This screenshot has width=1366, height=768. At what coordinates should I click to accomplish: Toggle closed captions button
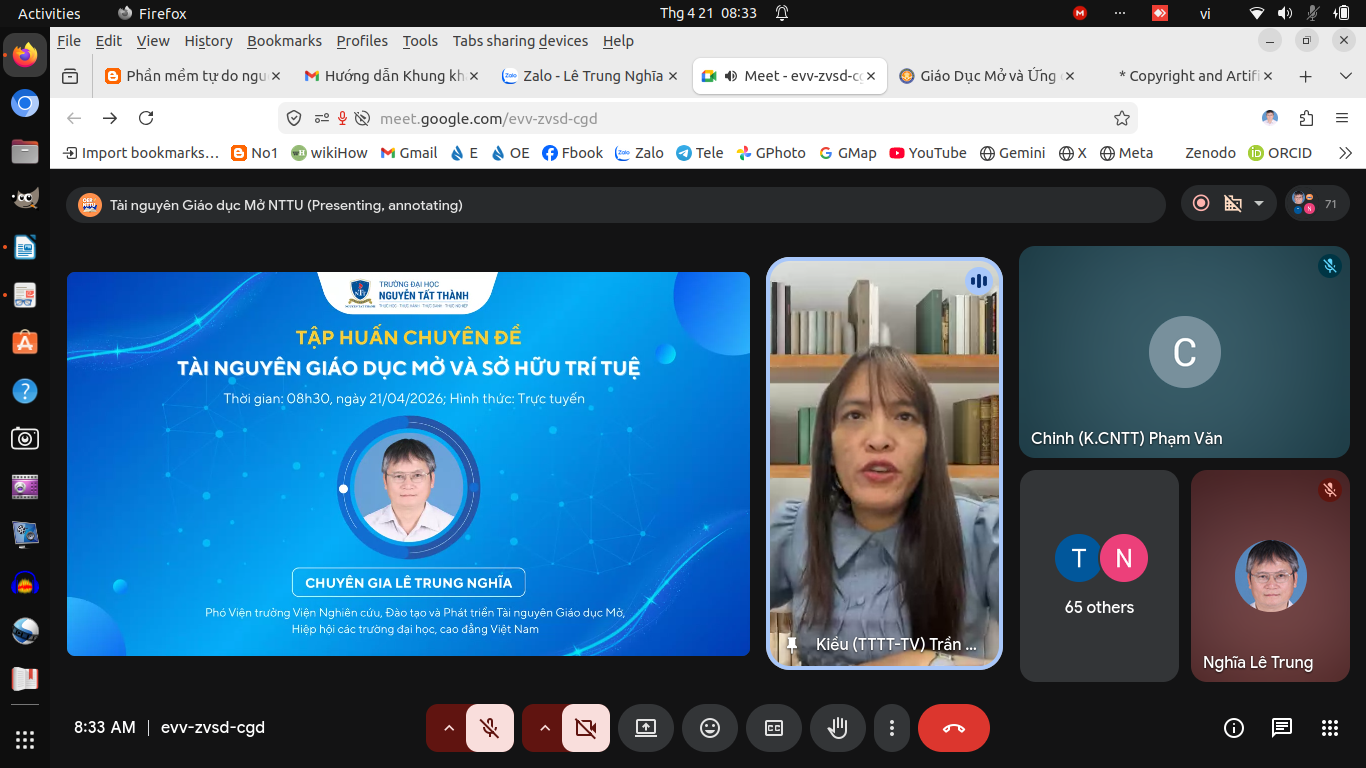click(774, 728)
